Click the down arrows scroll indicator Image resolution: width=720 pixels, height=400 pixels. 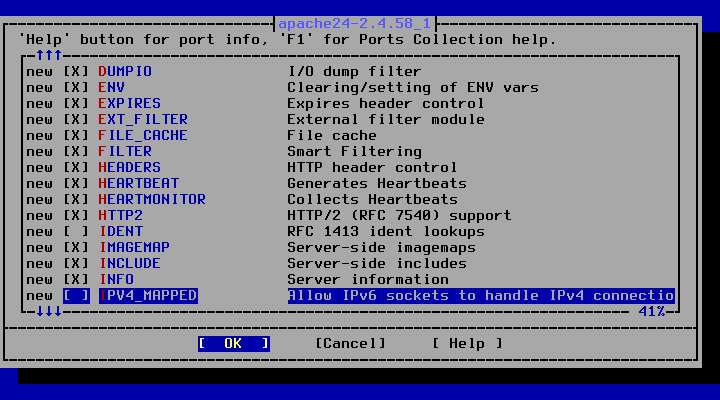pyautogui.click(x=49, y=312)
